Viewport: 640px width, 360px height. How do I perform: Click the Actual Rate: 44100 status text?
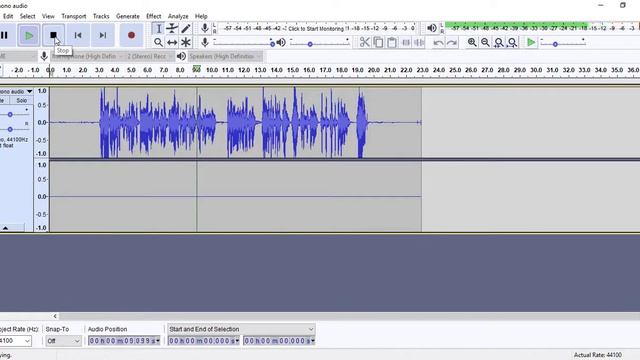[x=598, y=355]
